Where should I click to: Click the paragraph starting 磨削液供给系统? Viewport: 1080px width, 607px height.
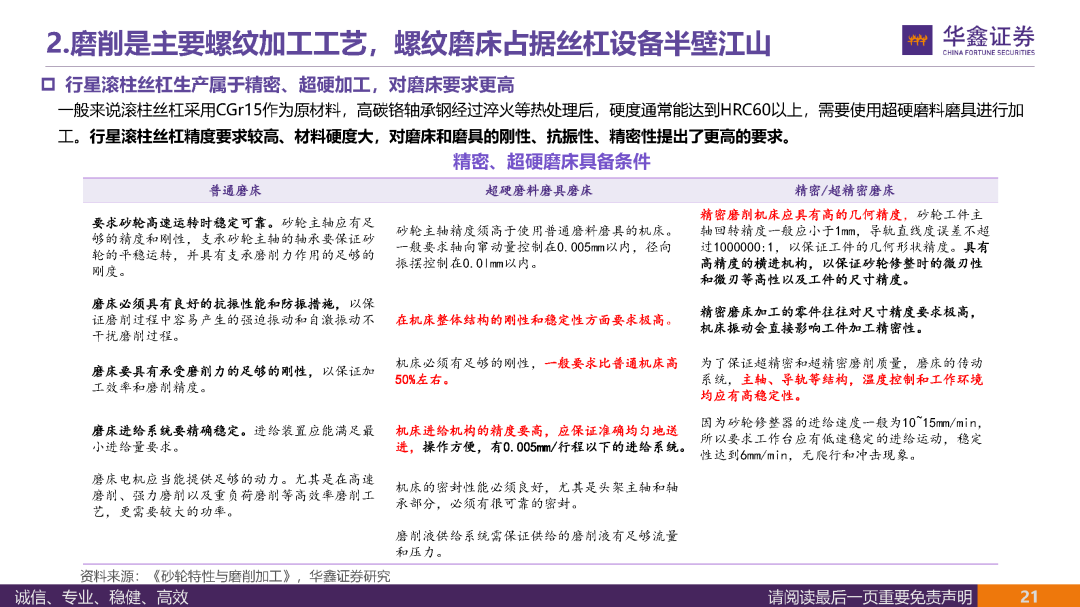537,544
